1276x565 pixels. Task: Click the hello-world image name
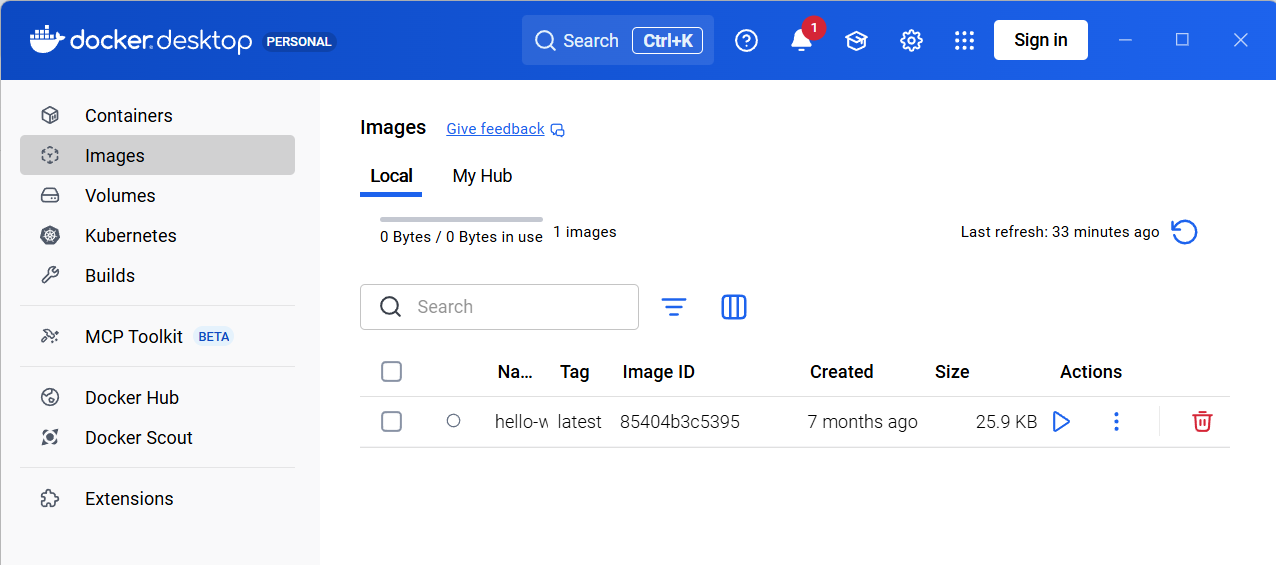[x=521, y=422]
